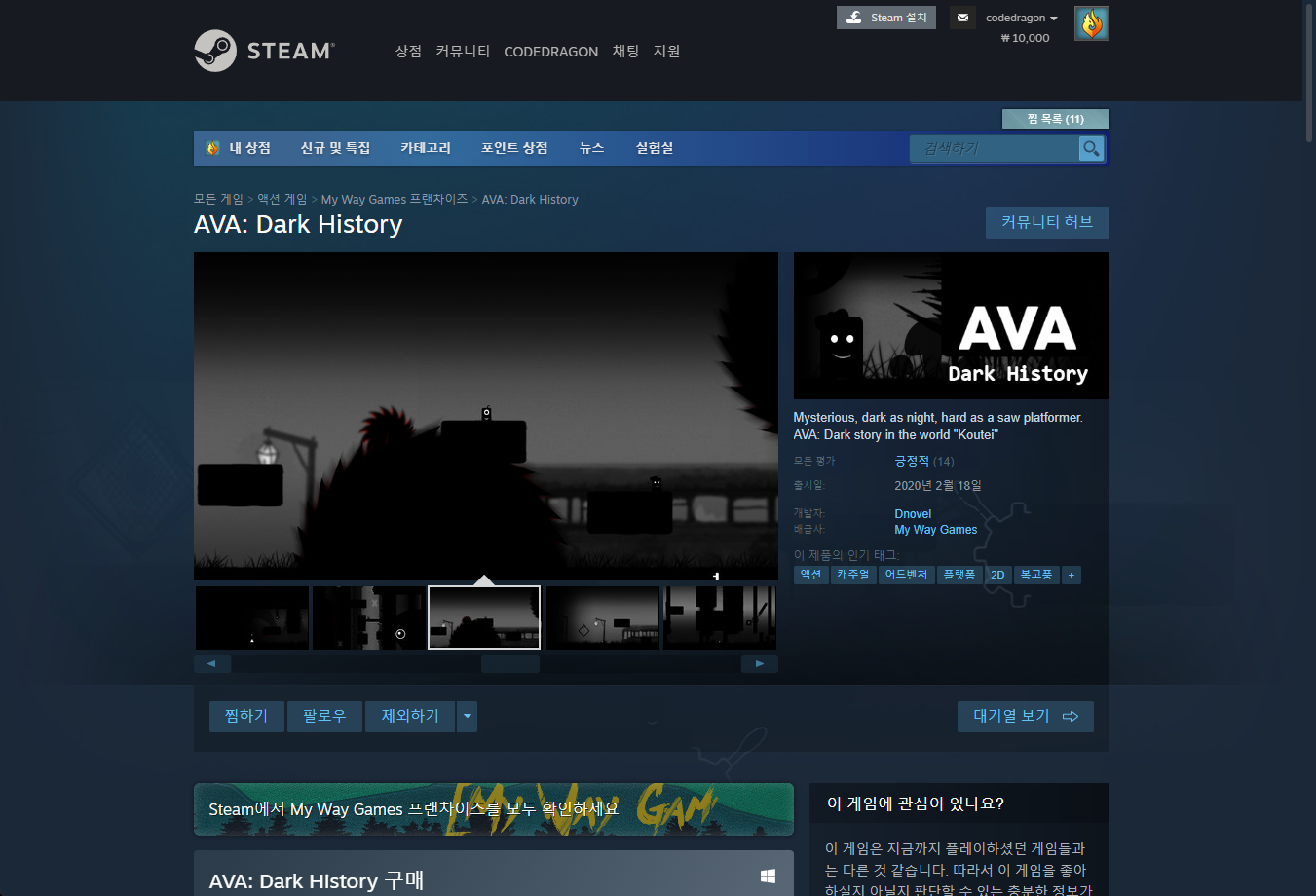Click the page vertical scrollbar
1316x896 pixels.
tap(1309, 73)
